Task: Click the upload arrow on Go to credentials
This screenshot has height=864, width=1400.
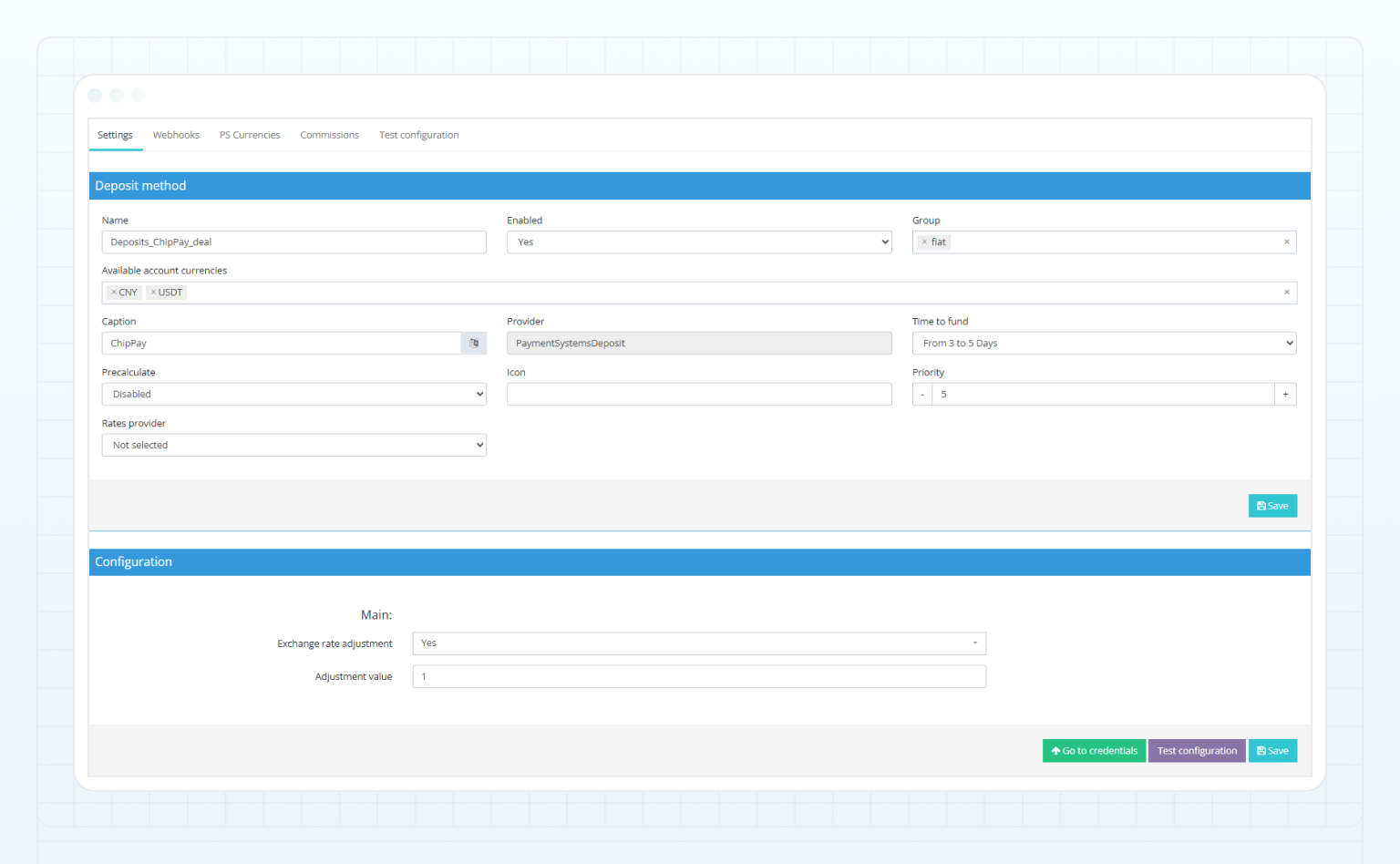Action: point(1055,750)
